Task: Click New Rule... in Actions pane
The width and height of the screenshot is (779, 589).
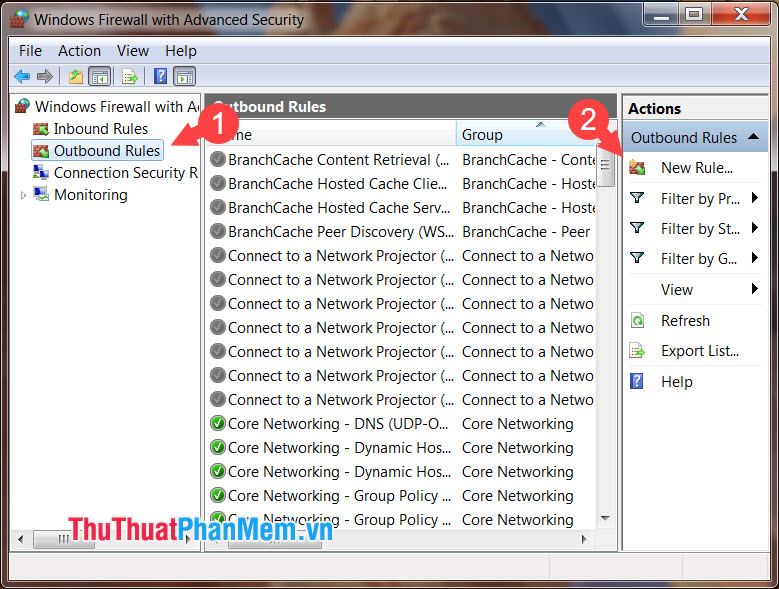Action: (x=697, y=168)
